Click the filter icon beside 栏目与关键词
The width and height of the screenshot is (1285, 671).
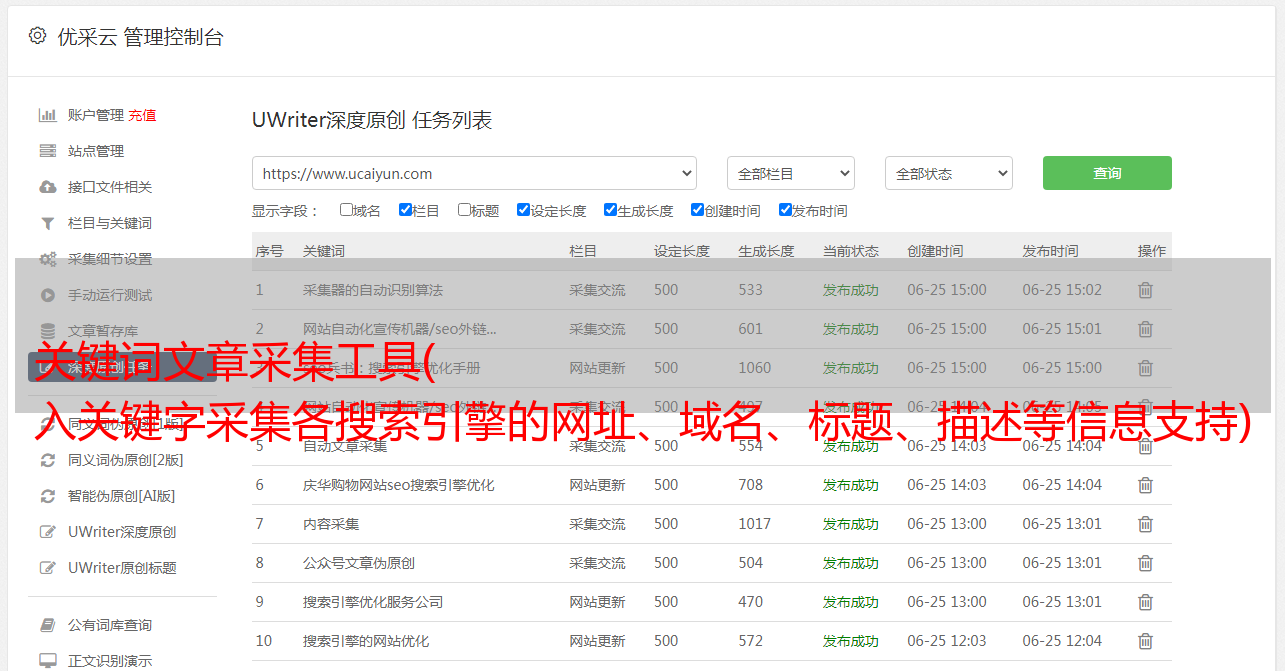[47, 223]
